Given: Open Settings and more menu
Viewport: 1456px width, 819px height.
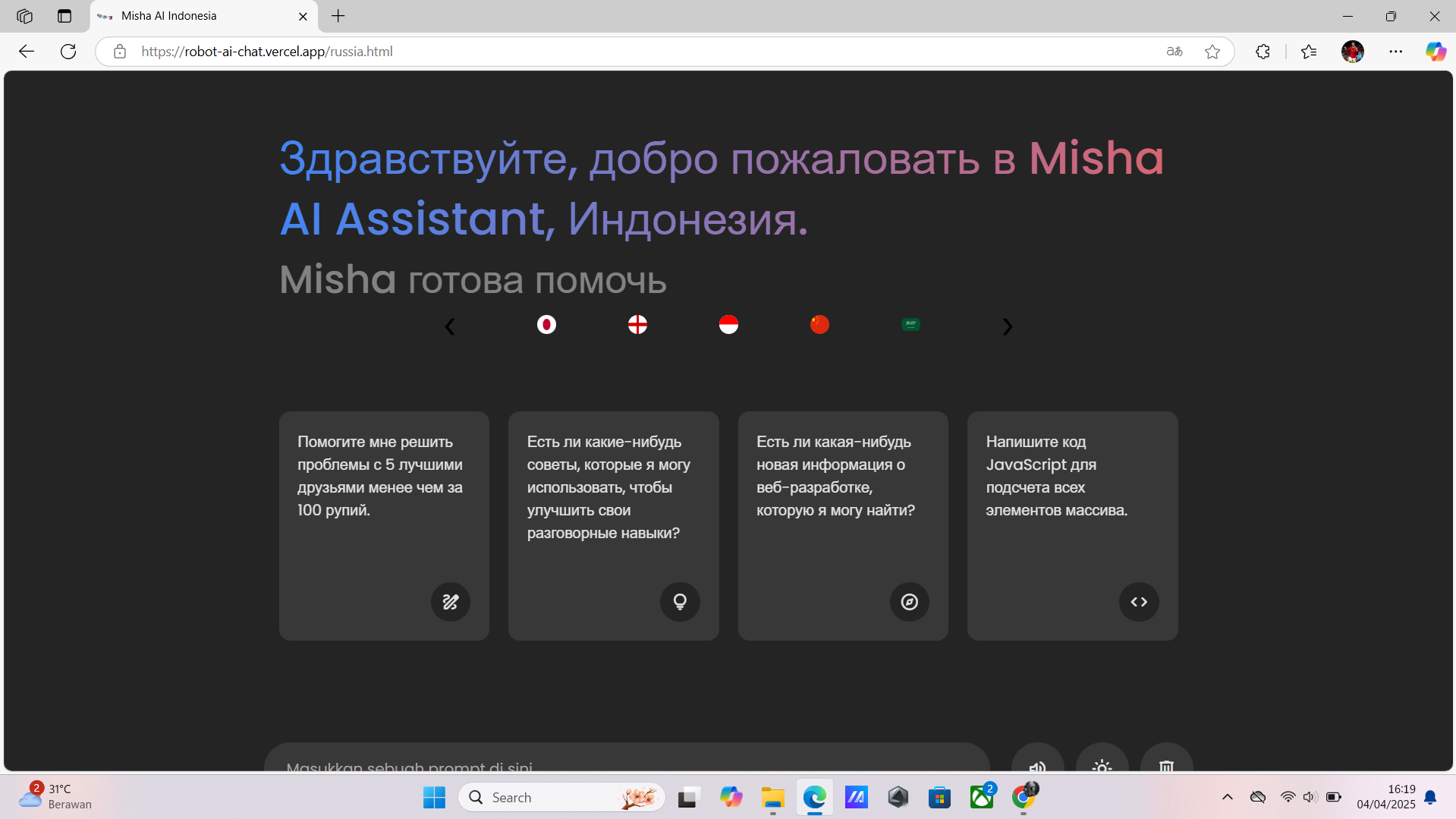Looking at the screenshot, I should (1396, 52).
